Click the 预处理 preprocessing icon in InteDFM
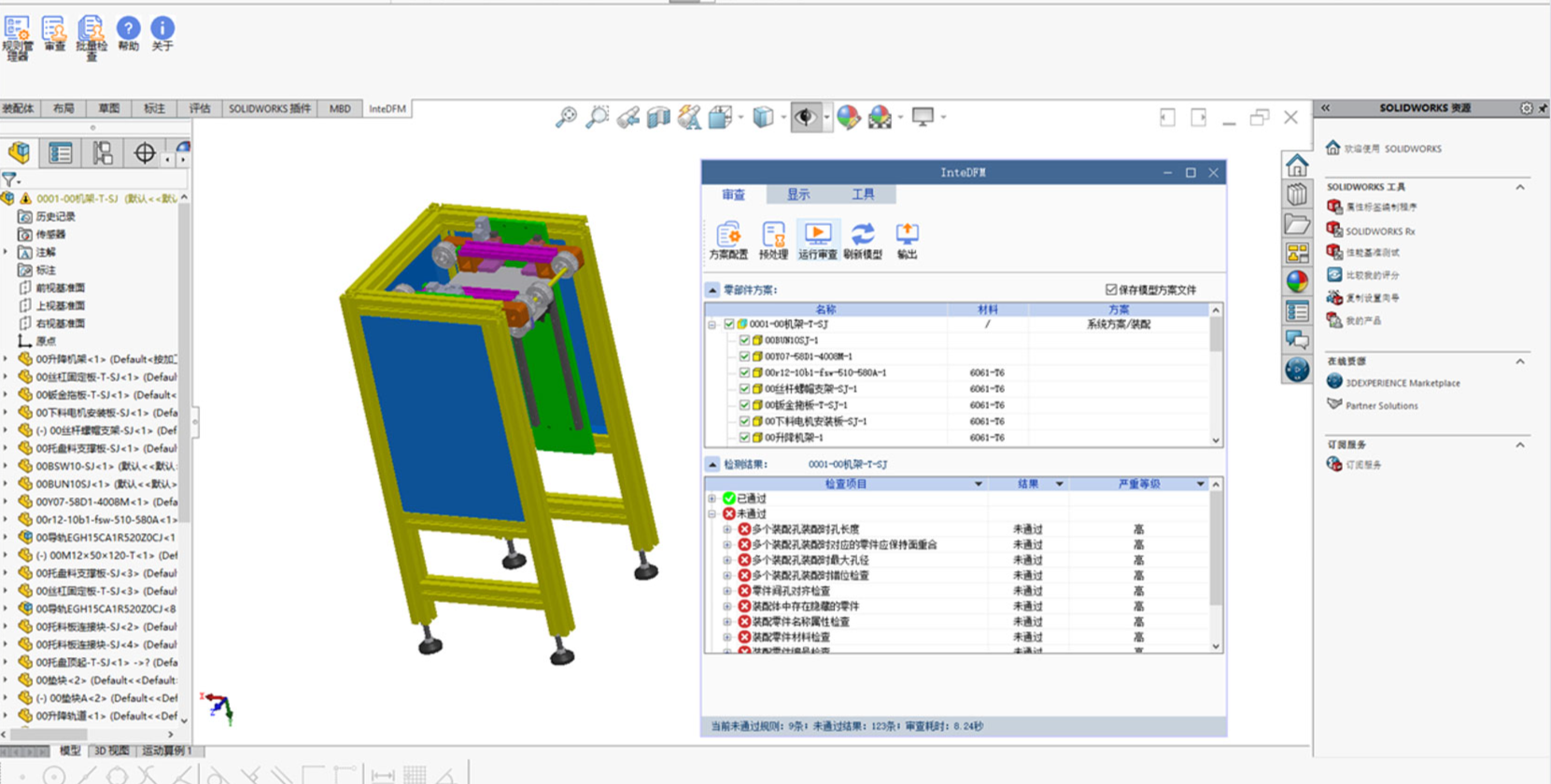Screen dimensions: 1551x784 click(773, 241)
